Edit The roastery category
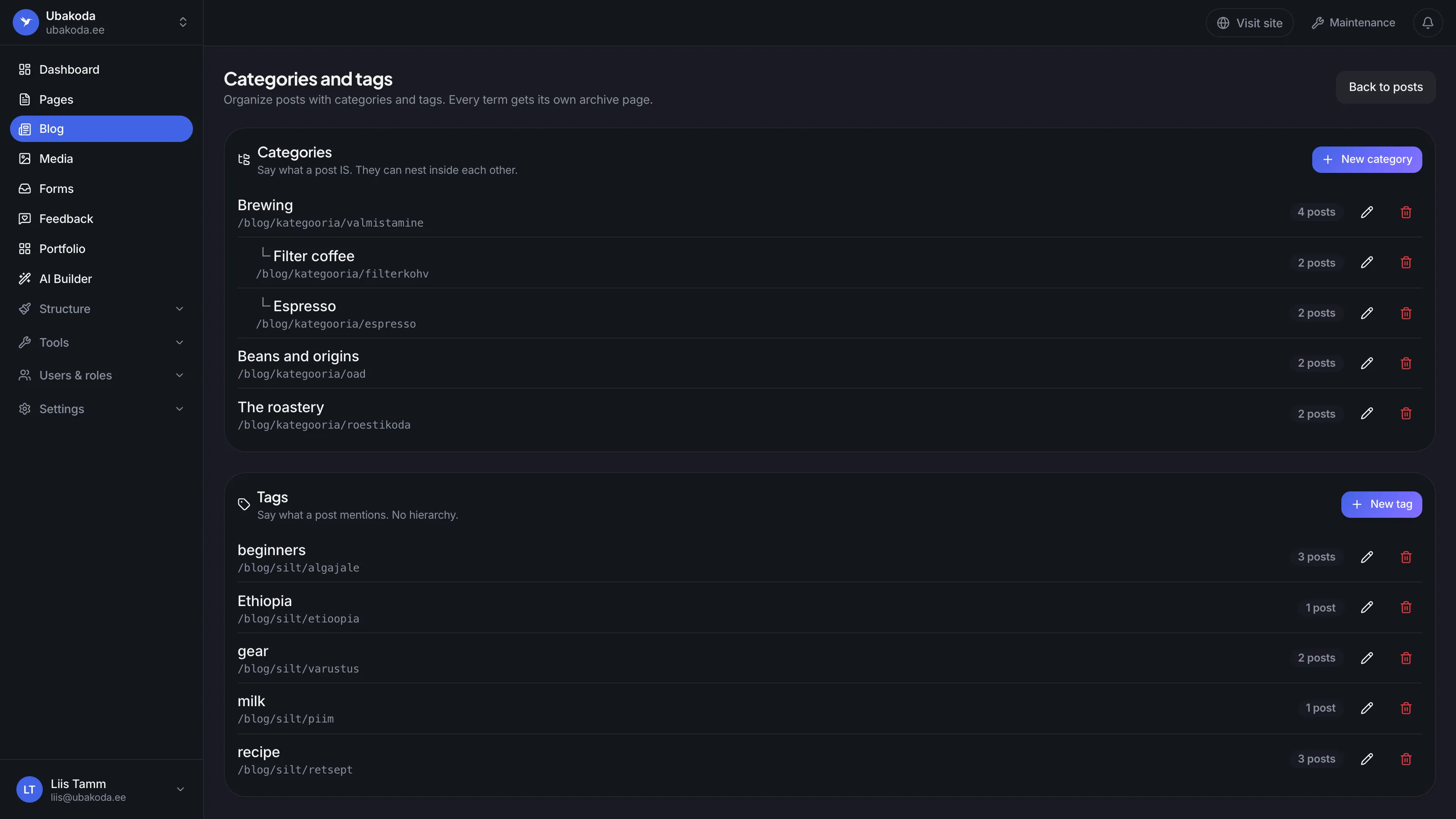1456x819 pixels. pos(1367,414)
